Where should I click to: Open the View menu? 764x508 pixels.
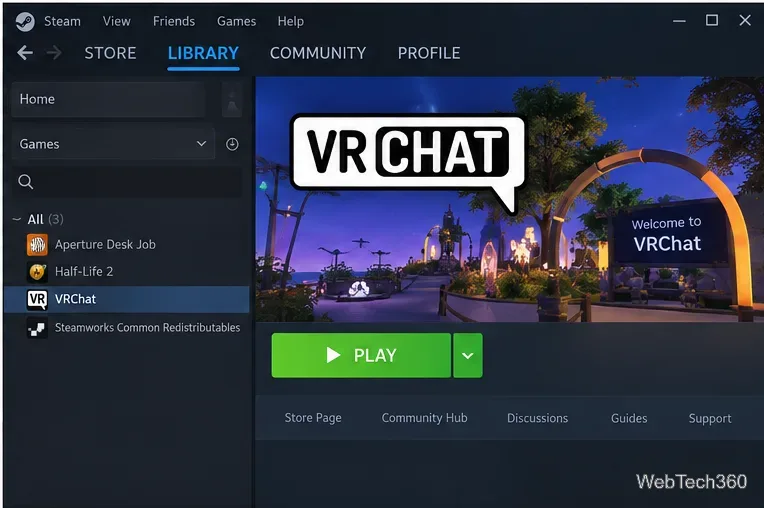pyautogui.click(x=116, y=21)
